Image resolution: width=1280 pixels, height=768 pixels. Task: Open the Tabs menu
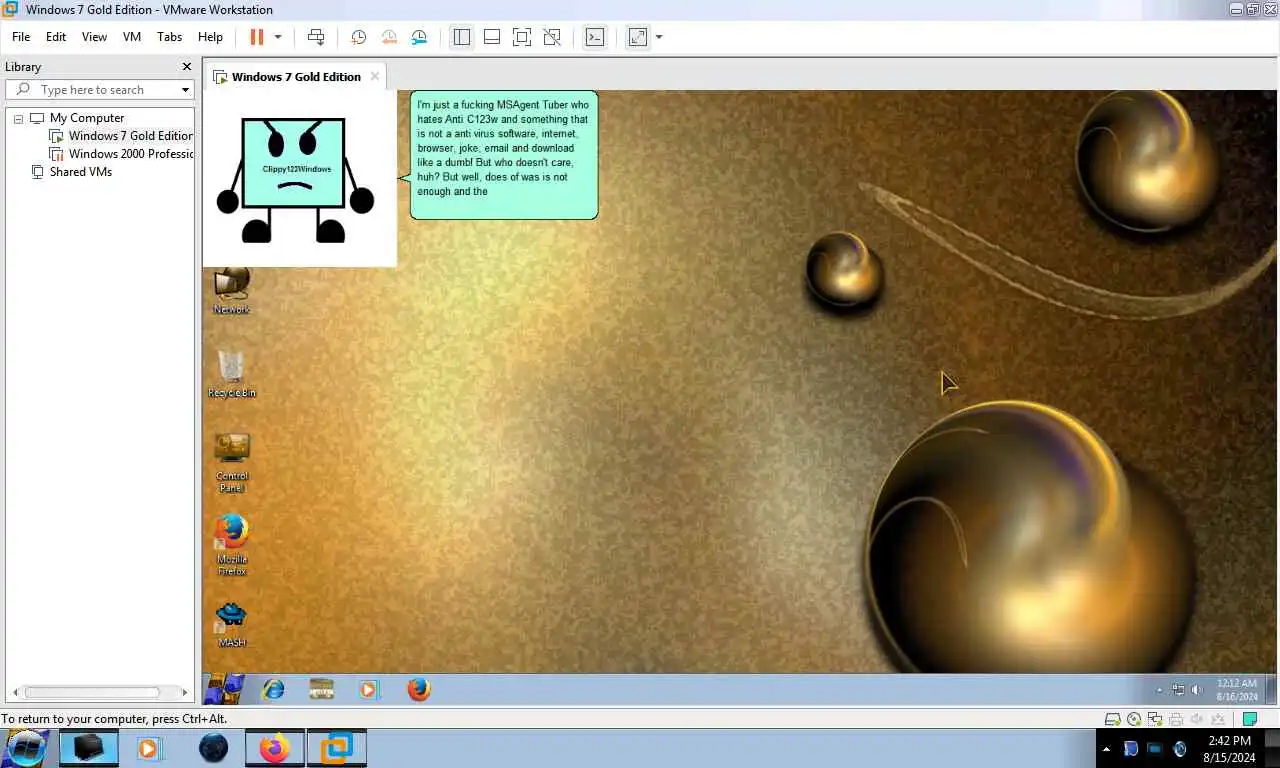click(170, 37)
